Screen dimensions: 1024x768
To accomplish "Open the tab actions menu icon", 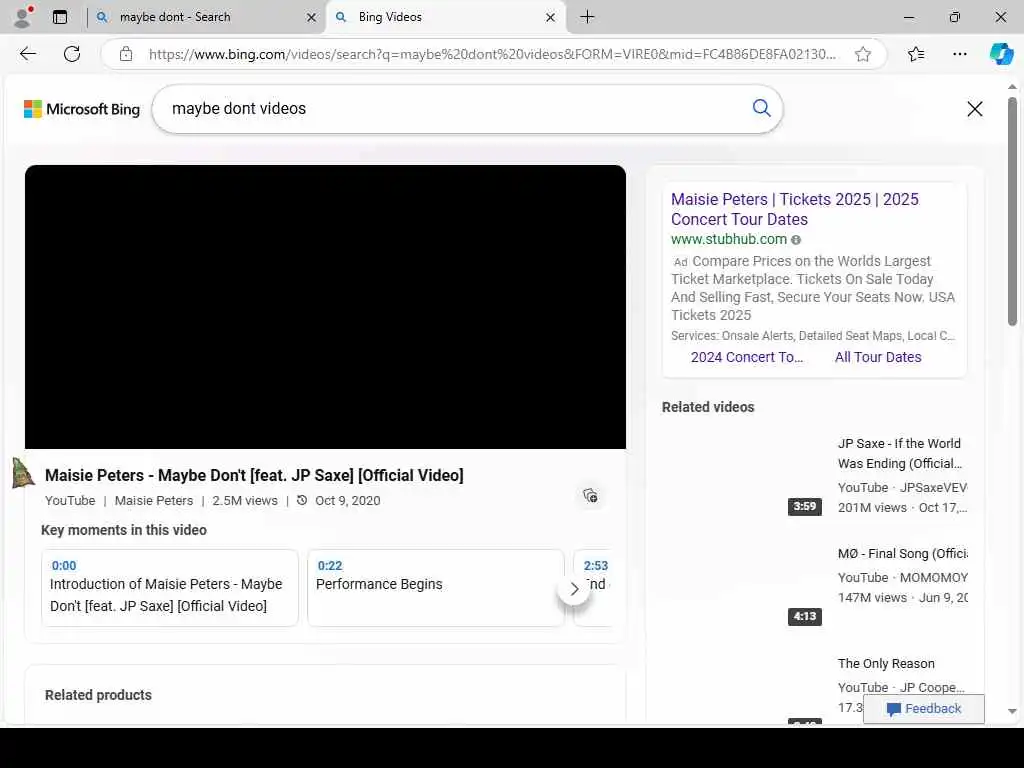I will [x=60, y=17].
